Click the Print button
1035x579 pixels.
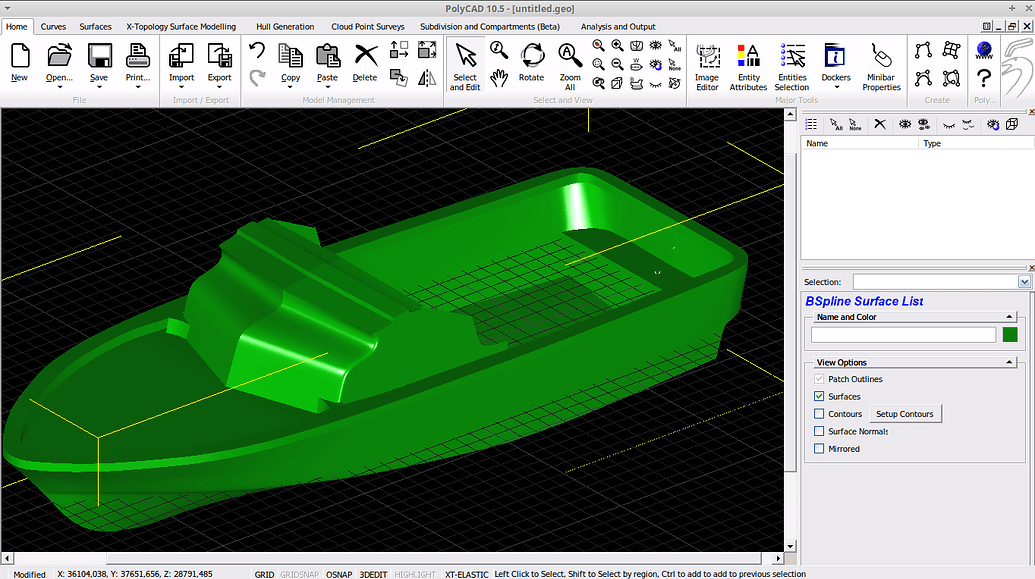[138, 62]
